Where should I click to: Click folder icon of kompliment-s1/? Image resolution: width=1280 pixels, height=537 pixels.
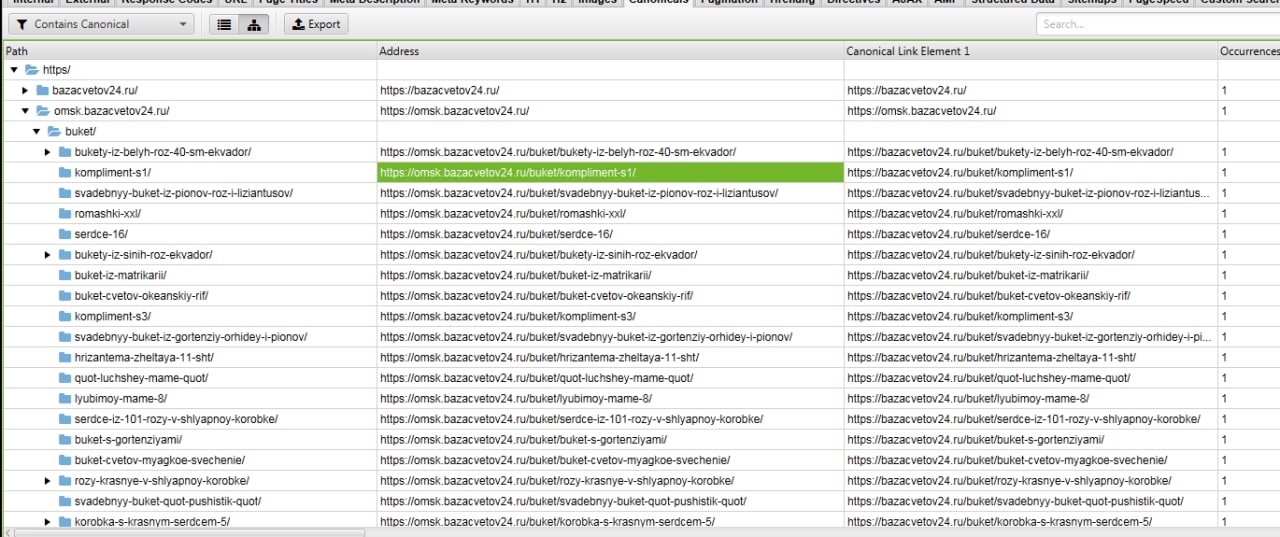point(65,172)
